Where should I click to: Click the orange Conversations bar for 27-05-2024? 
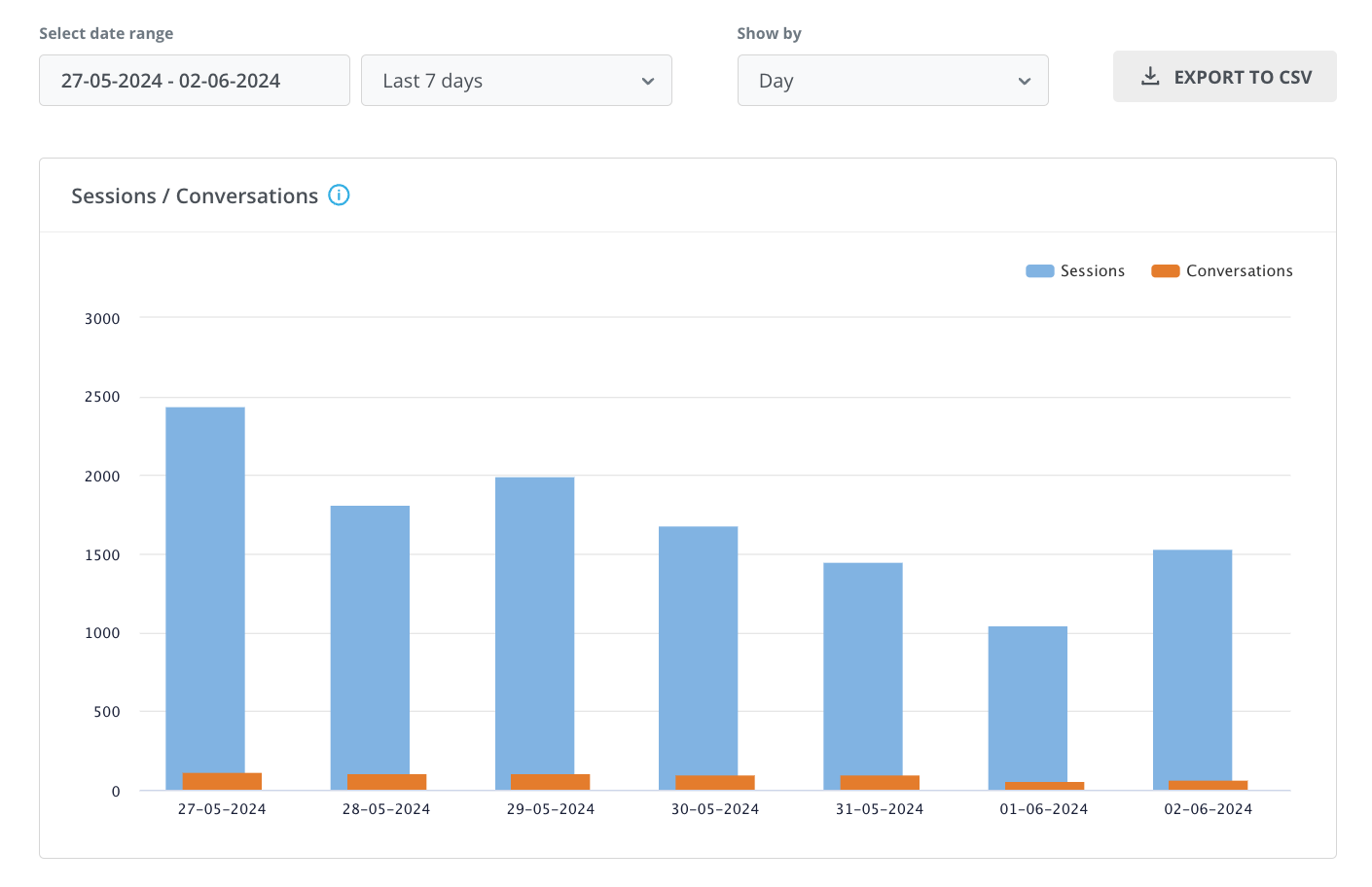[222, 782]
